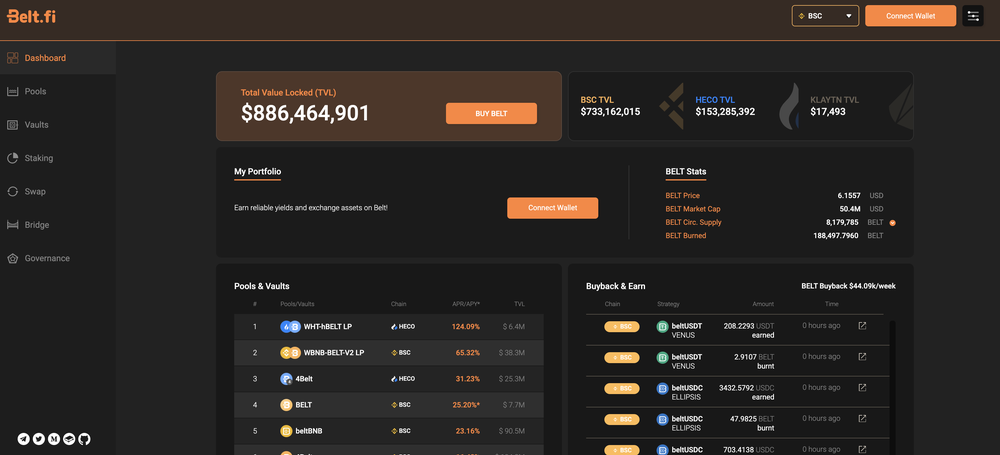The height and width of the screenshot is (455, 1000).
Task: Click beltUSDT icon in 208.2293 earned row
Action: [663, 327]
